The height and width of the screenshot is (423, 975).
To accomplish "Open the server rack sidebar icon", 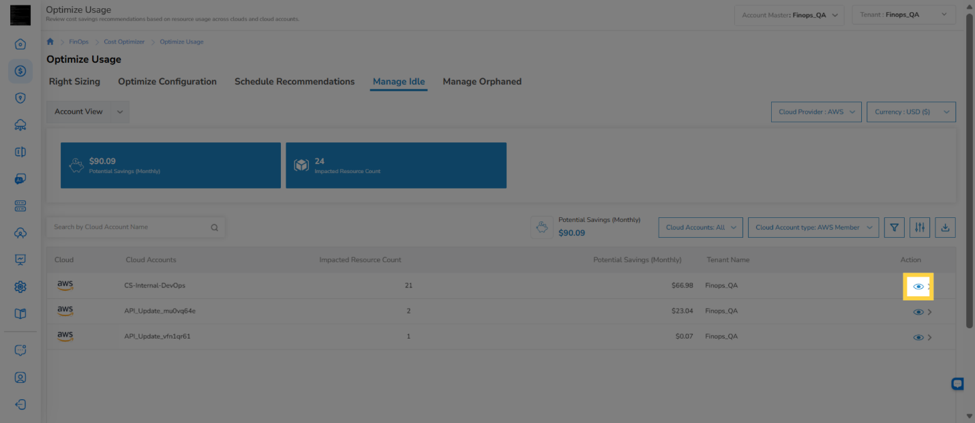I will point(20,206).
